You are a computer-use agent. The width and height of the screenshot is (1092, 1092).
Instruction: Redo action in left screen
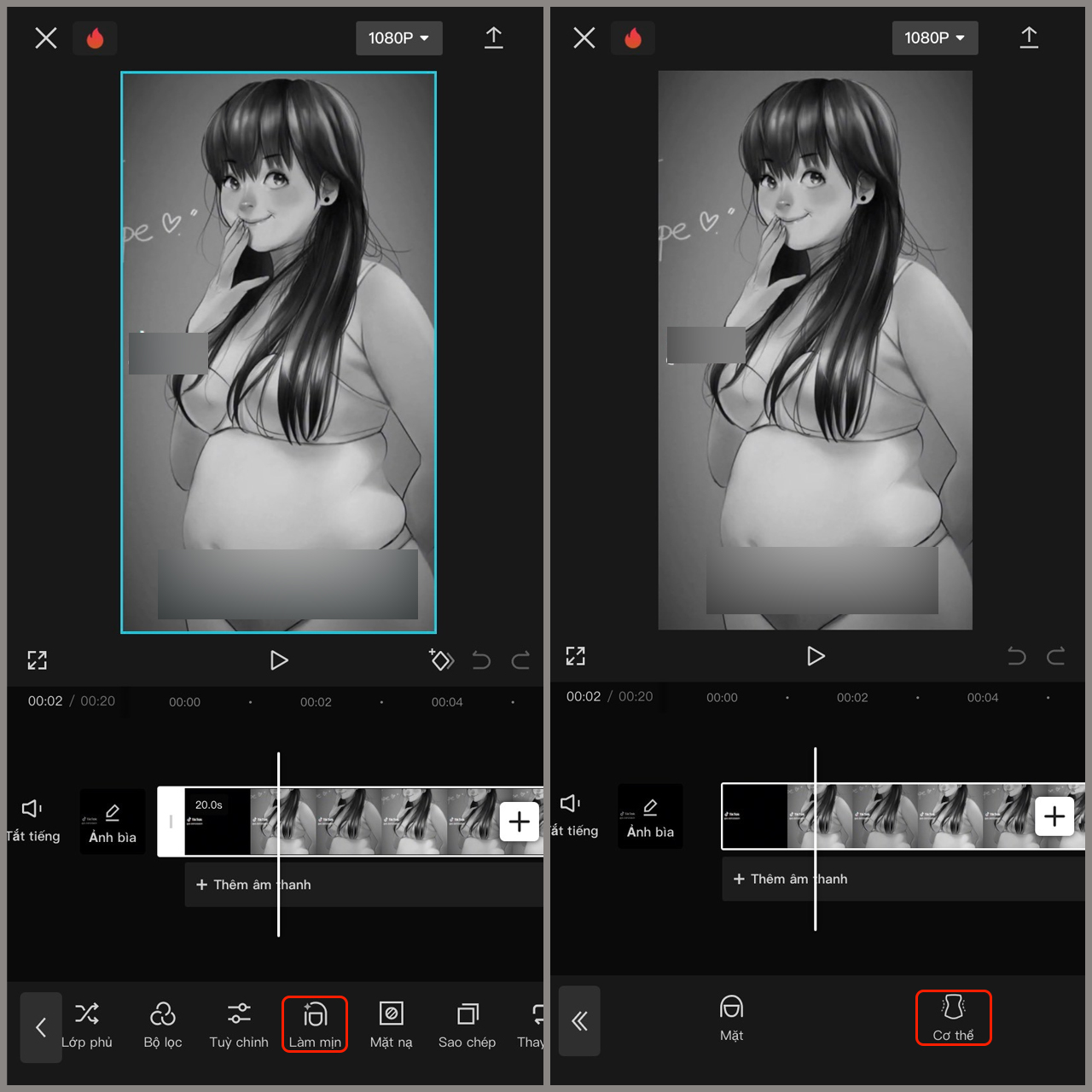[x=520, y=660]
